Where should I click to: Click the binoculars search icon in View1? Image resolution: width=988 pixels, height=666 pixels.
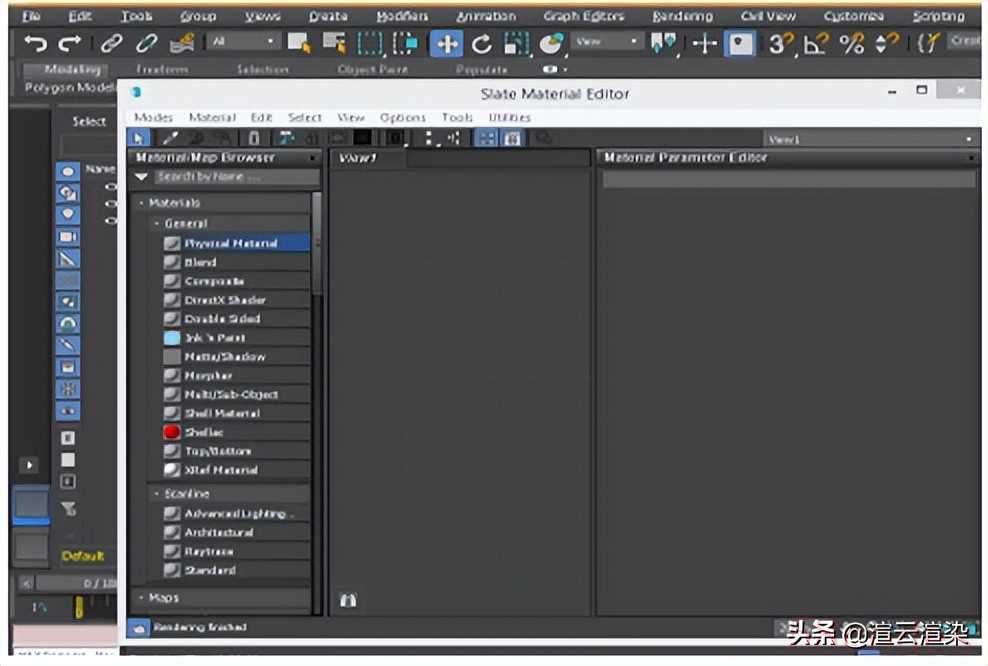349,601
